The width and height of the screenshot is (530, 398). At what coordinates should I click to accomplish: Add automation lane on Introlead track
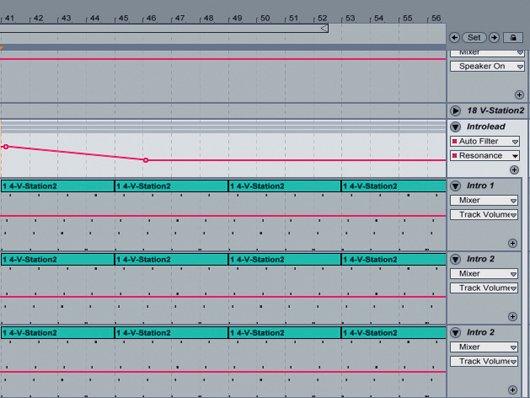514,170
